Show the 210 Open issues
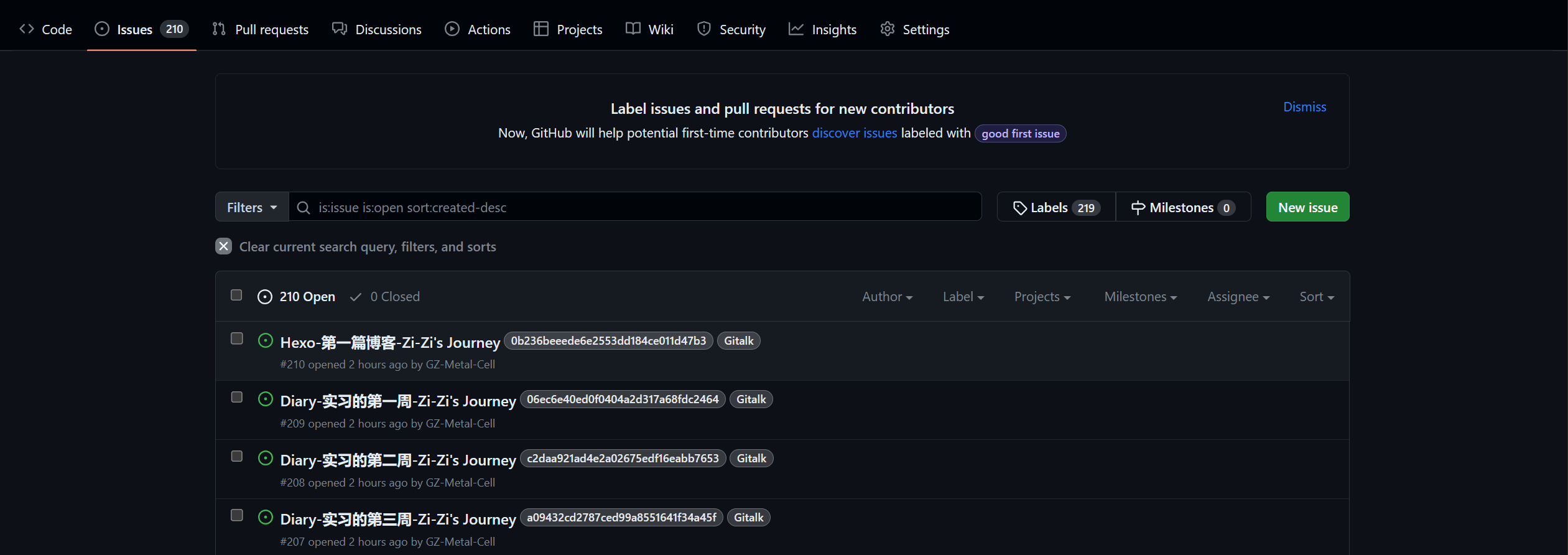Image resolution: width=1568 pixels, height=555 pixels. click(297, 297)
